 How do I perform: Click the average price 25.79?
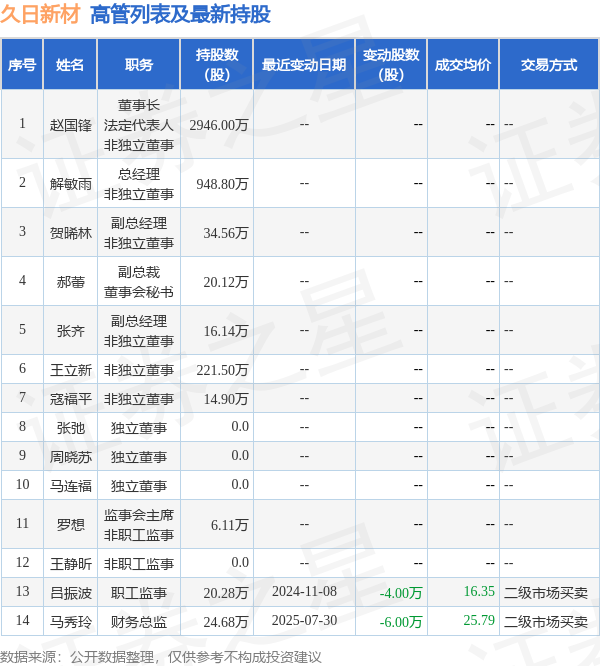[479, 620]
